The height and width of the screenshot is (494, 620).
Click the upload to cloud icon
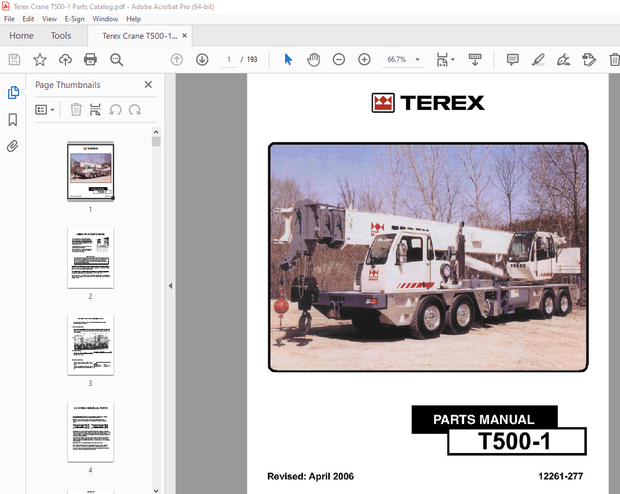pos(65,60)
